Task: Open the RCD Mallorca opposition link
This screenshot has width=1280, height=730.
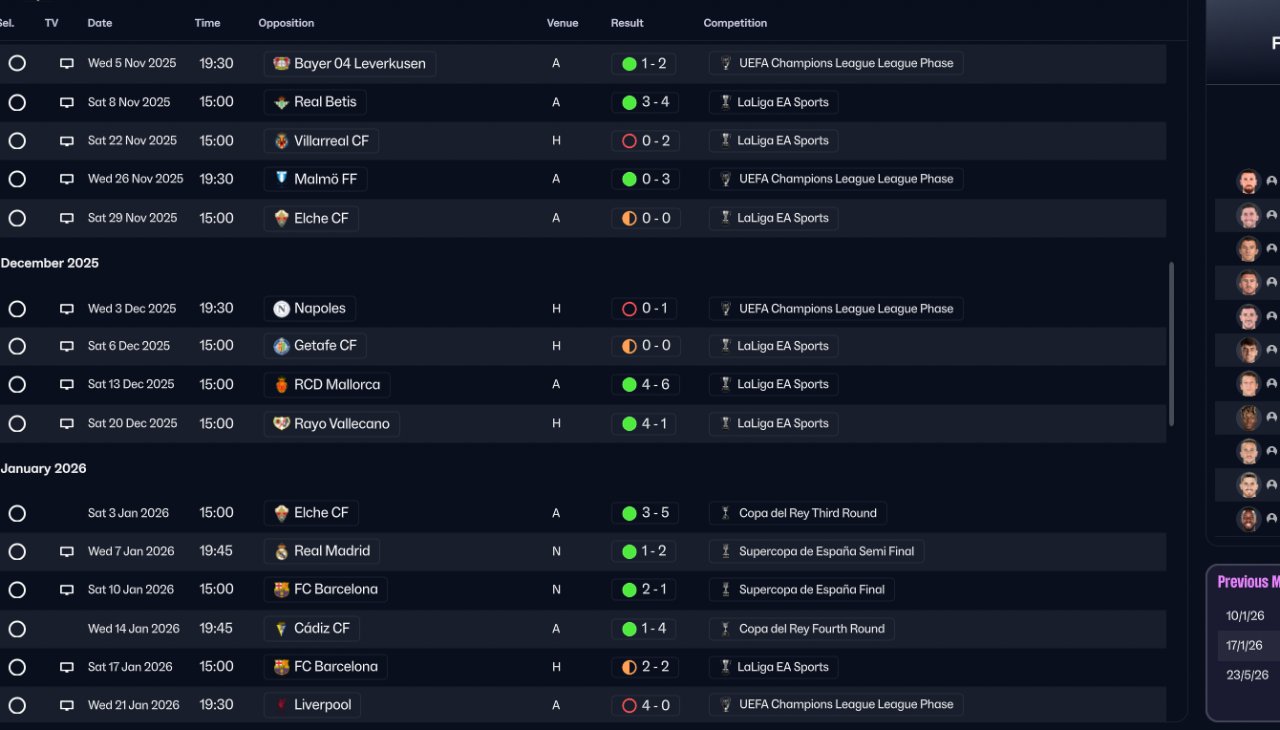Action: tap(336, 385)
